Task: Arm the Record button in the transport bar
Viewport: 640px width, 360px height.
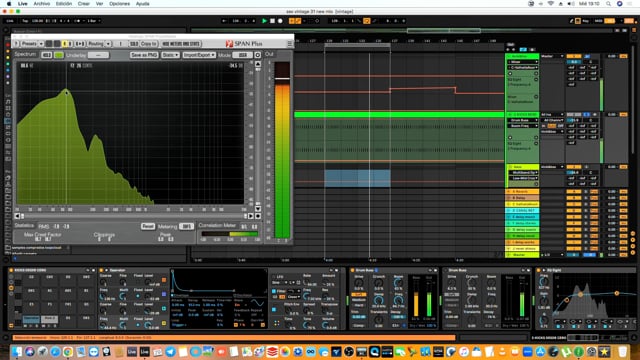Action: tap(280, 21)
